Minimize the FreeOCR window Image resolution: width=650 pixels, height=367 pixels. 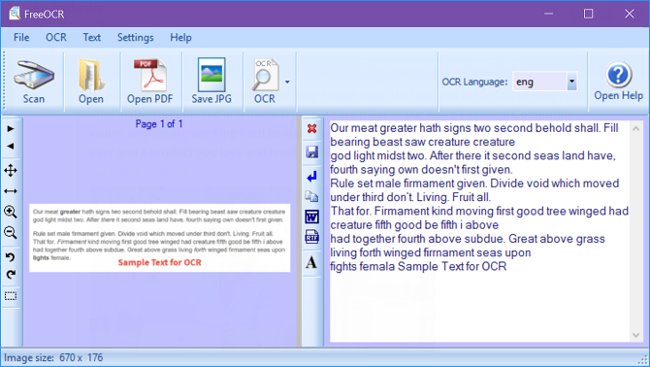tap(549, 14)
